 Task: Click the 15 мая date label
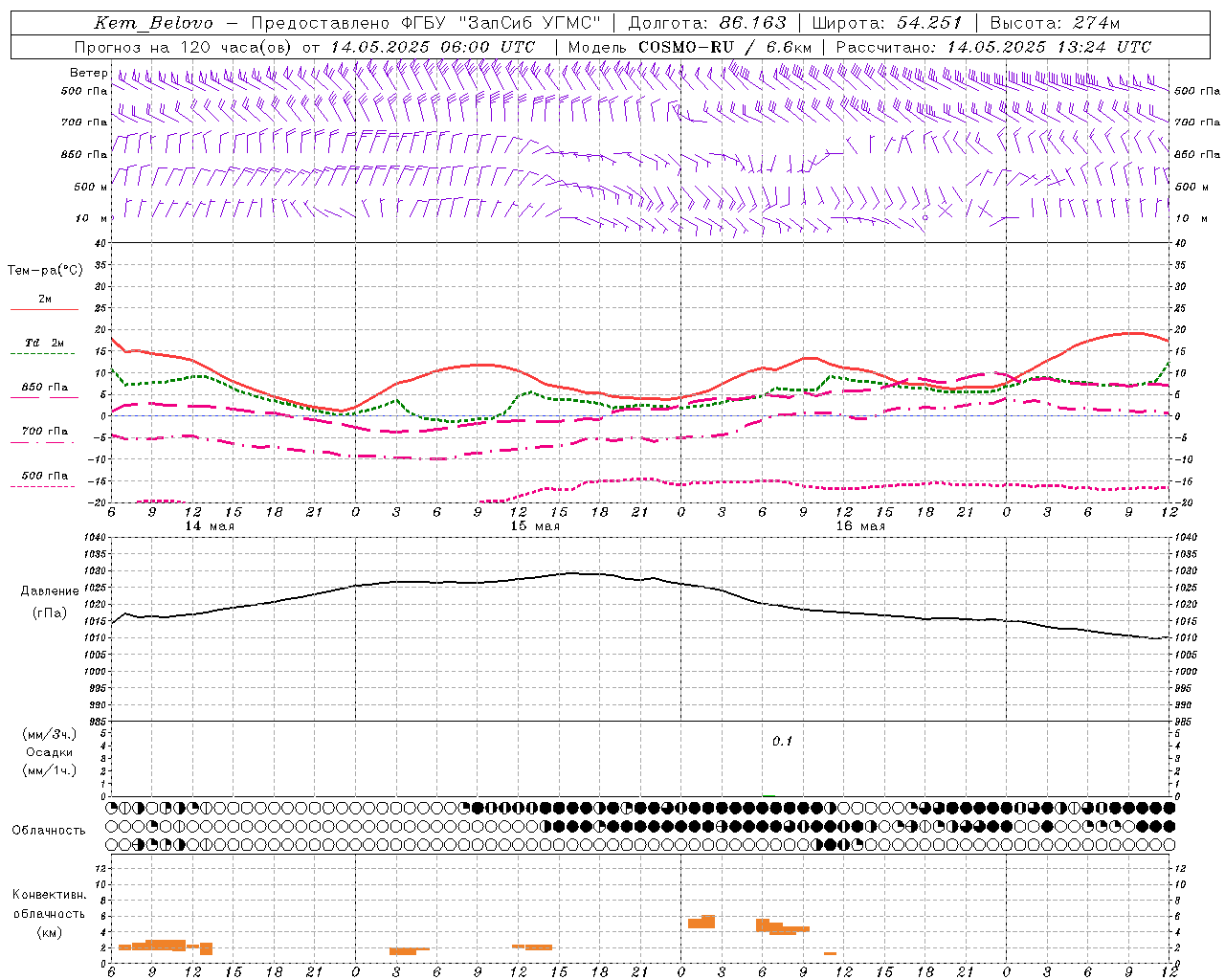(x=535, y=526)
